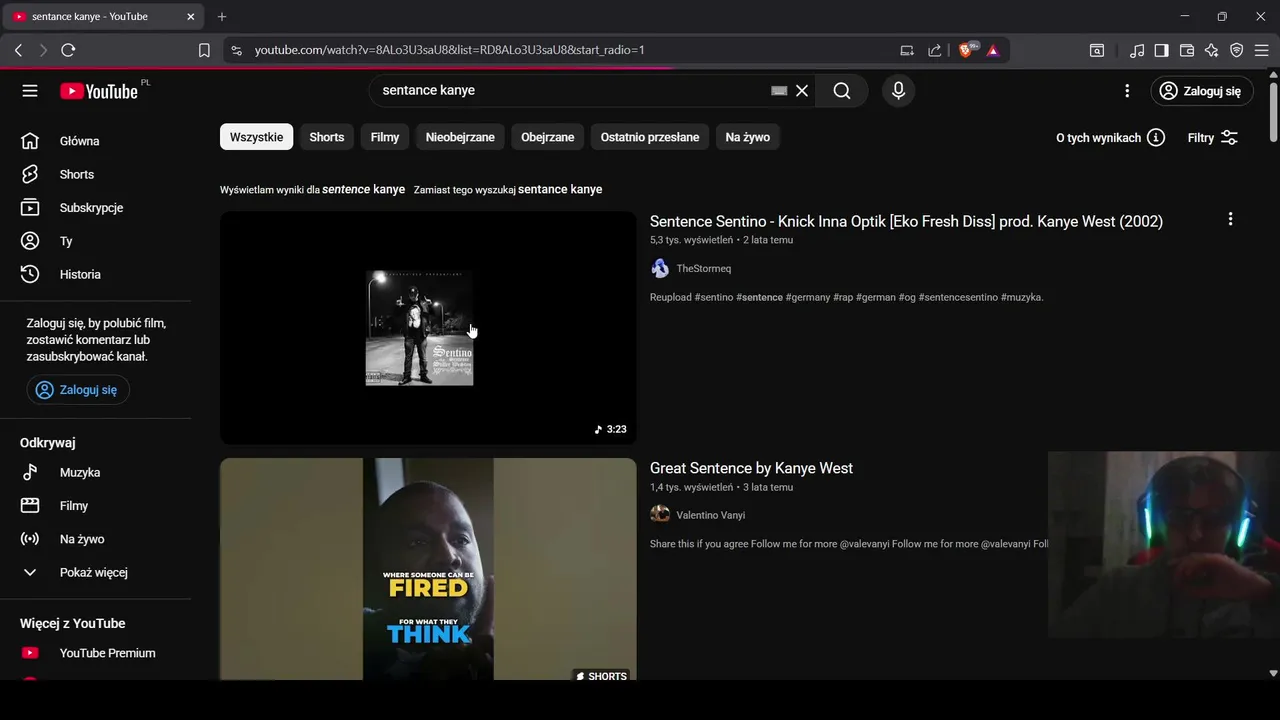Image resolution: width=1280 pixels, height=720 pixels.
Task: Select the Wszystkie filter chip
Action: (x=256, y=137)
